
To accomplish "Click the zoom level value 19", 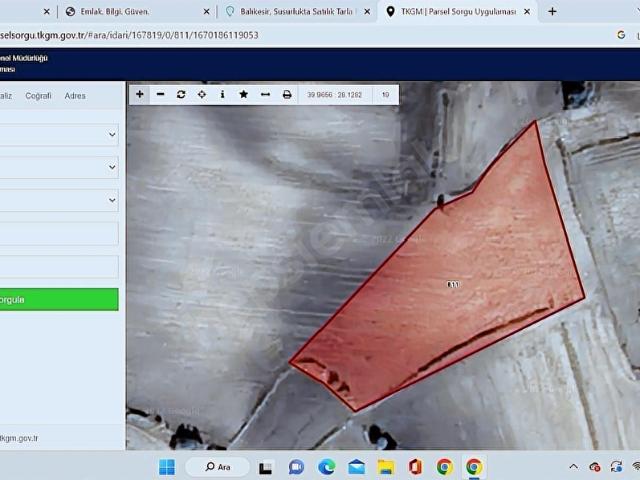I will pyautogui.click(x=385, y=95).
